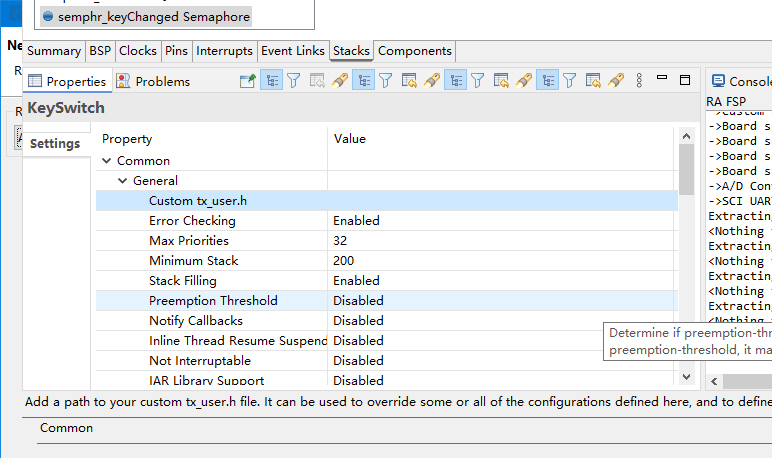Open the Components tab
This screenshot has height=458, width=772.
click(x=415, y=51)
